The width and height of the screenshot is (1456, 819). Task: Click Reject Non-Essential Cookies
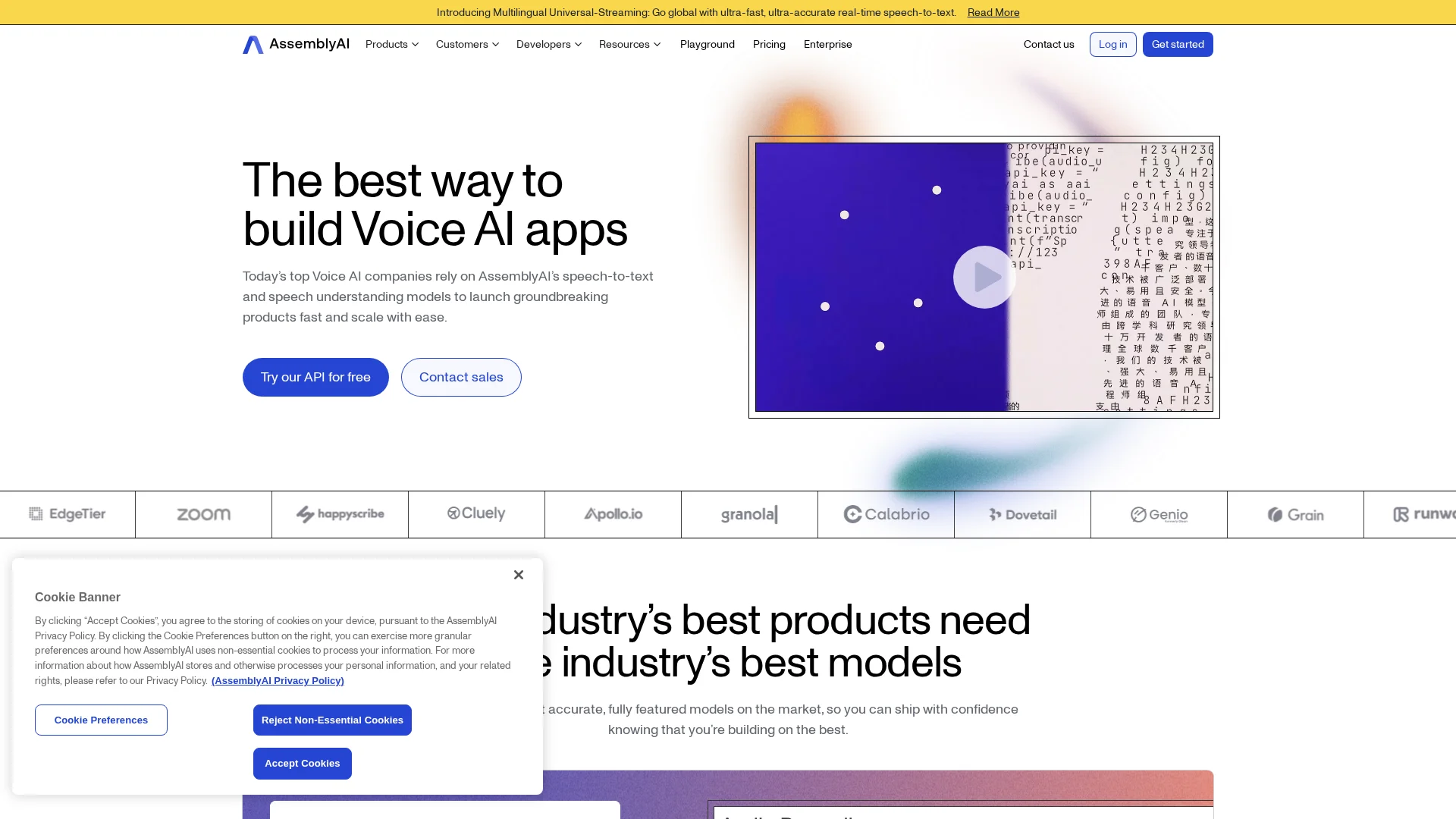332,720
